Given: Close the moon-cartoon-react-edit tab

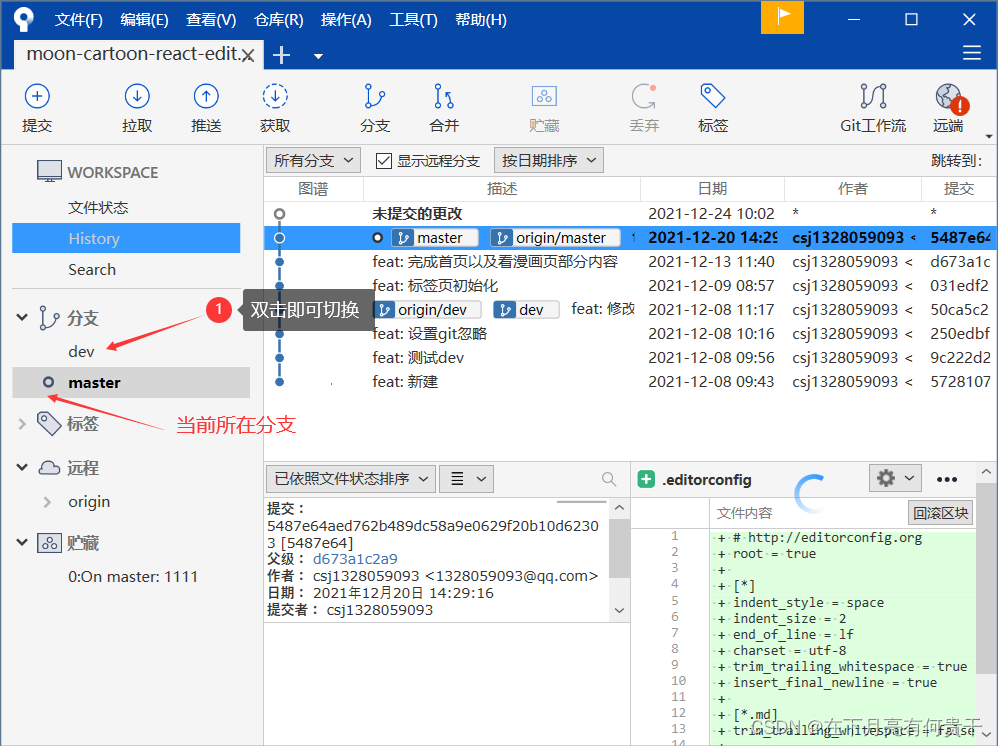Looking at the screenshot, I should point(248,56).
